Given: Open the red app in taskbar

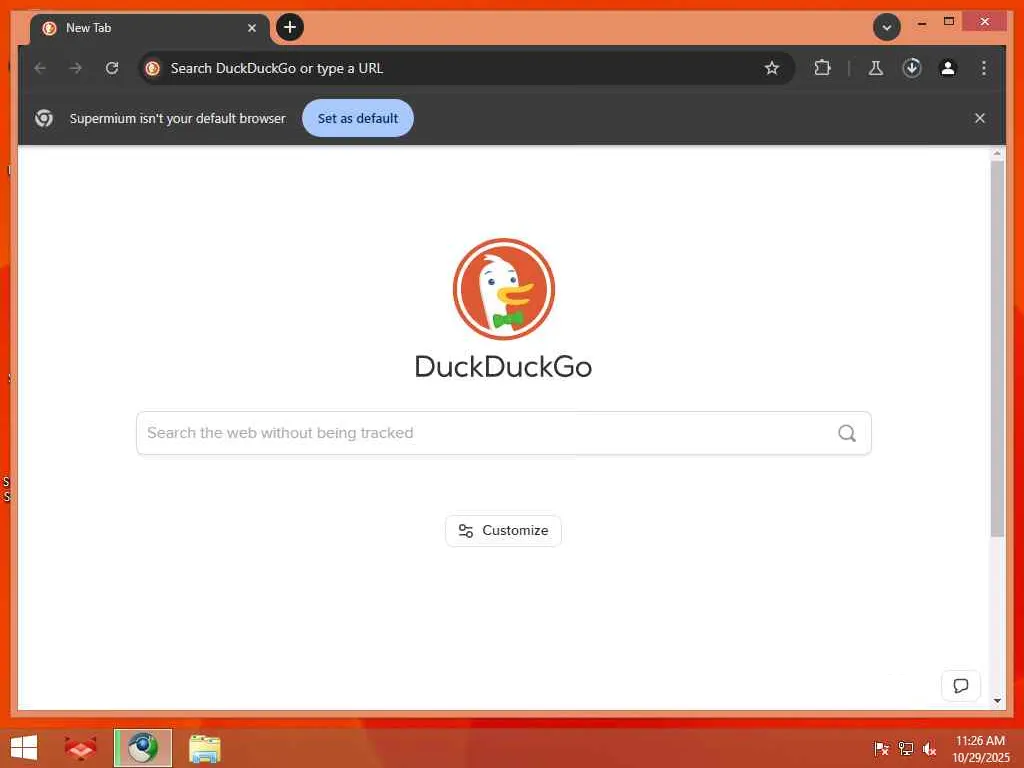Looking at the screenshot, I should (x=80, y=748).
